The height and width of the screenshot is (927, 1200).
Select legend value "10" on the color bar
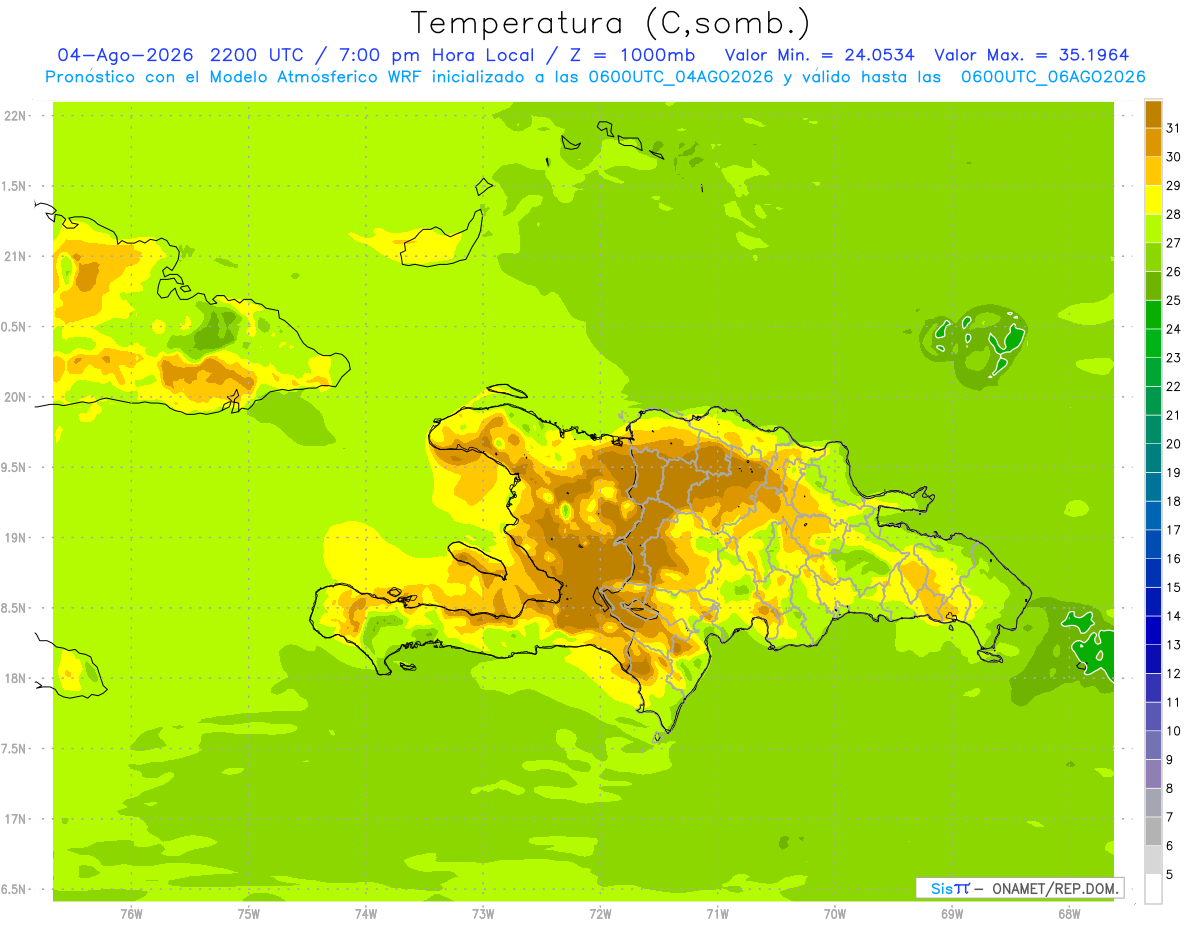pyautogui.click(x=1173, y=731)
